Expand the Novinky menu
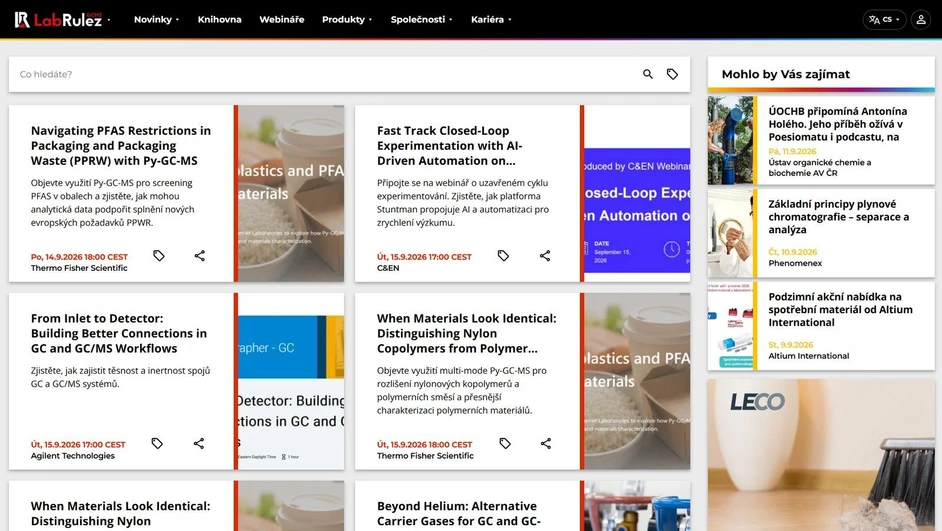 tap(156, 19)
